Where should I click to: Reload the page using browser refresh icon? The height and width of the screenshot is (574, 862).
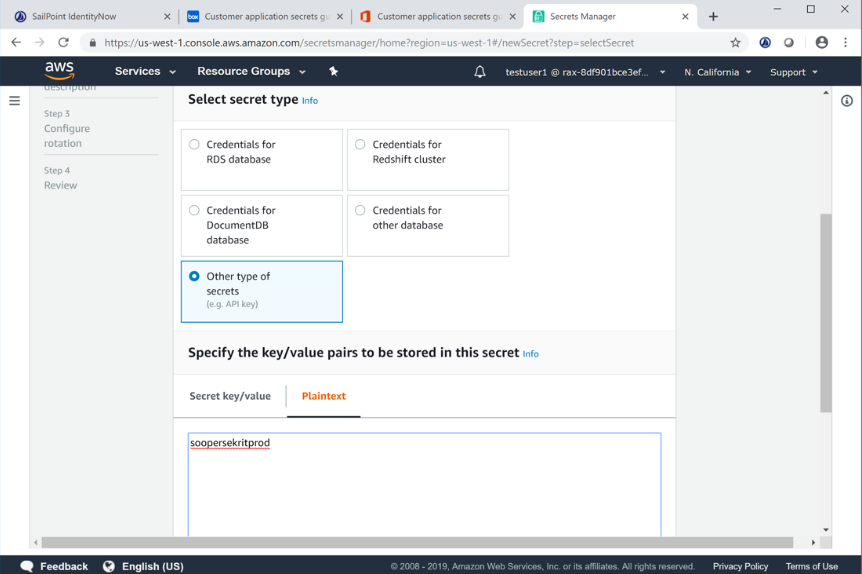coord(64,43)
